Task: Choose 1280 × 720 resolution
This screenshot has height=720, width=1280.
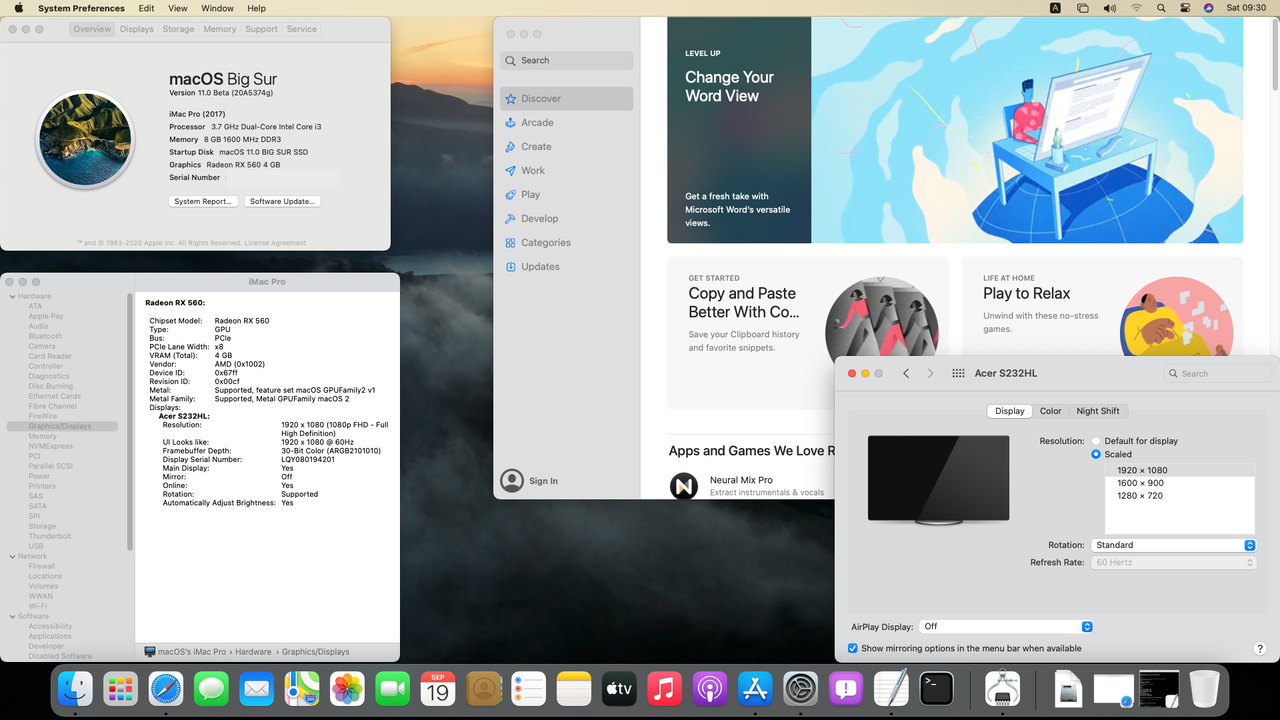Action: point(1180,496)
